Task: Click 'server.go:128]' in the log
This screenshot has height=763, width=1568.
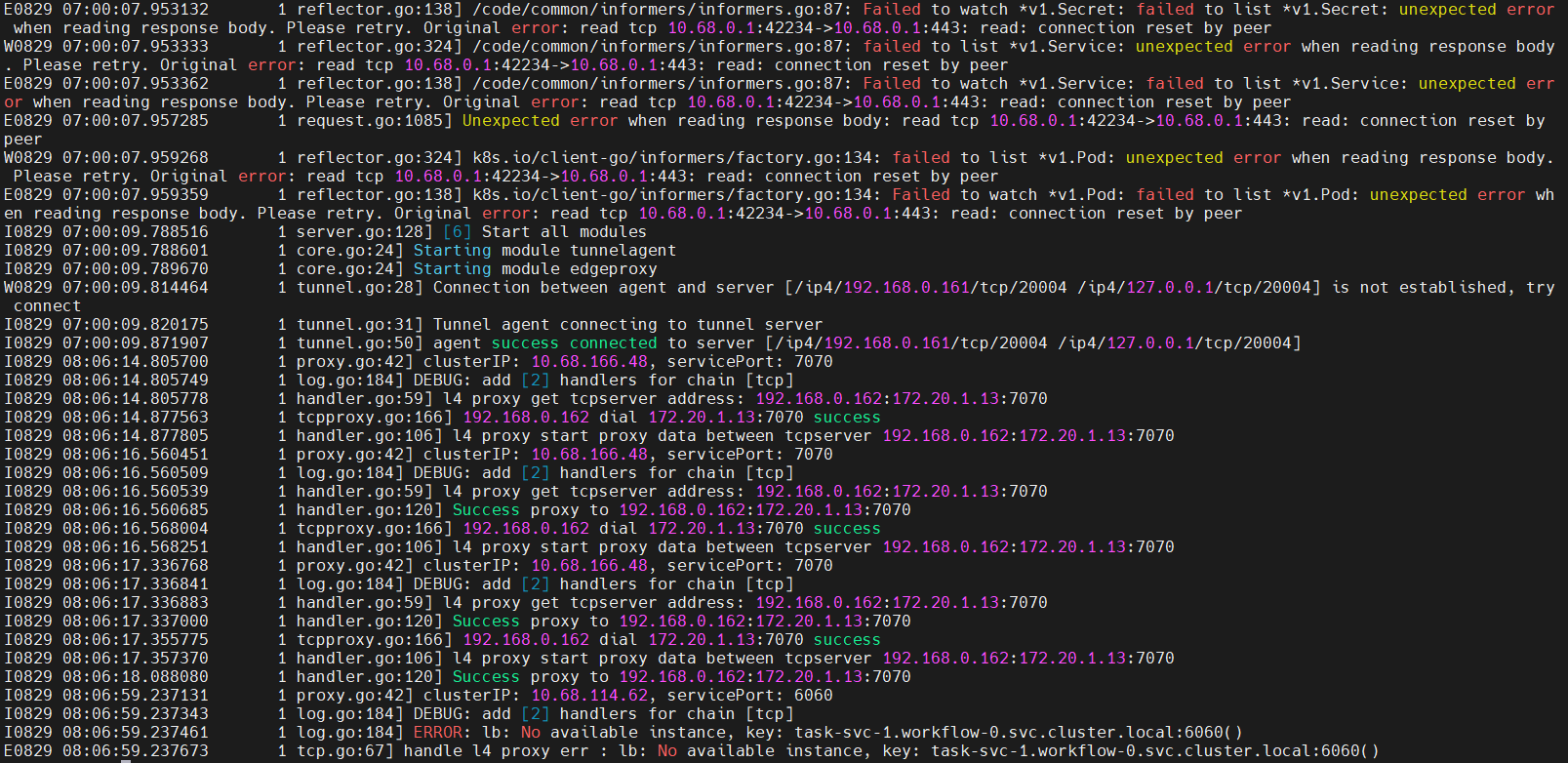Action: pyautogui.click(x=365, y=232)
